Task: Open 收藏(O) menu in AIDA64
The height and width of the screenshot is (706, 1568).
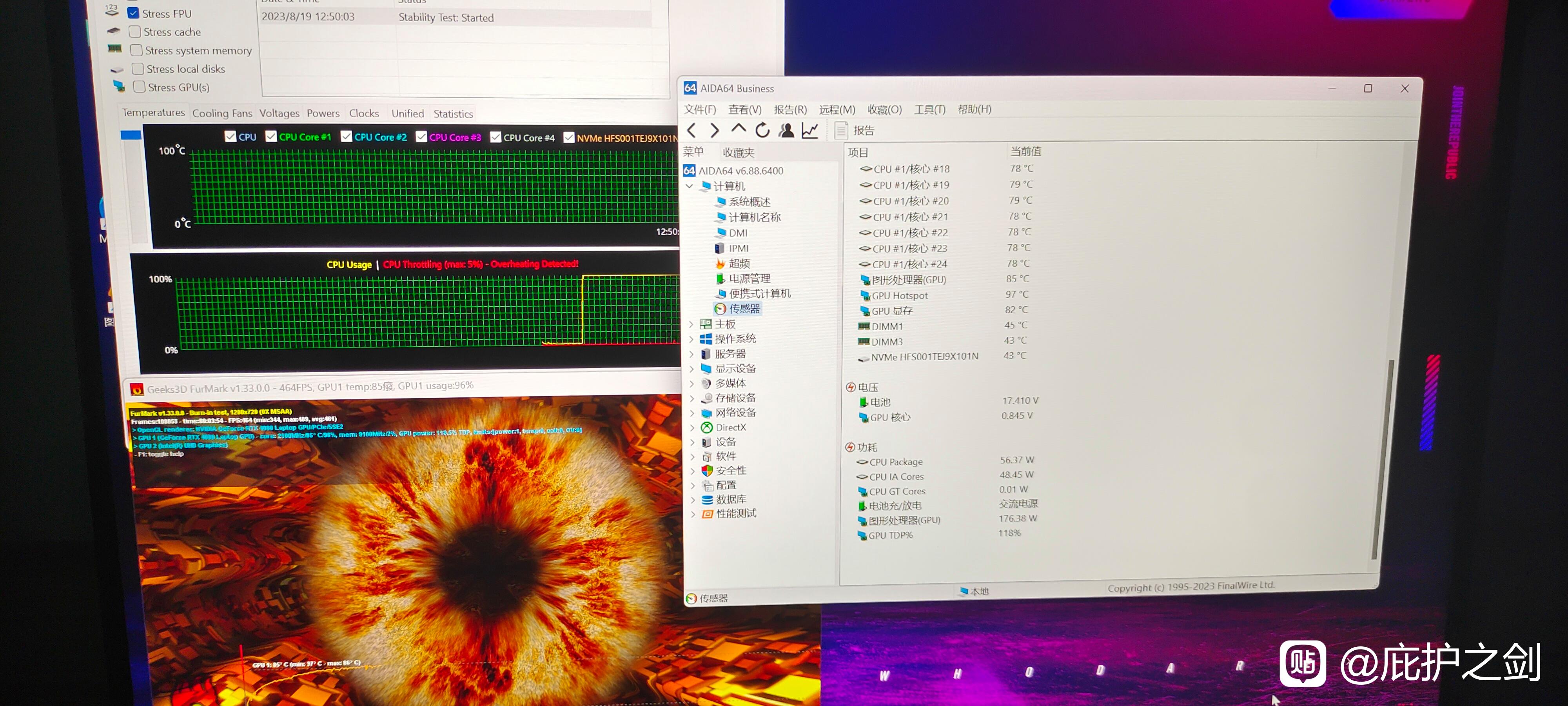Action: (884, 110)
